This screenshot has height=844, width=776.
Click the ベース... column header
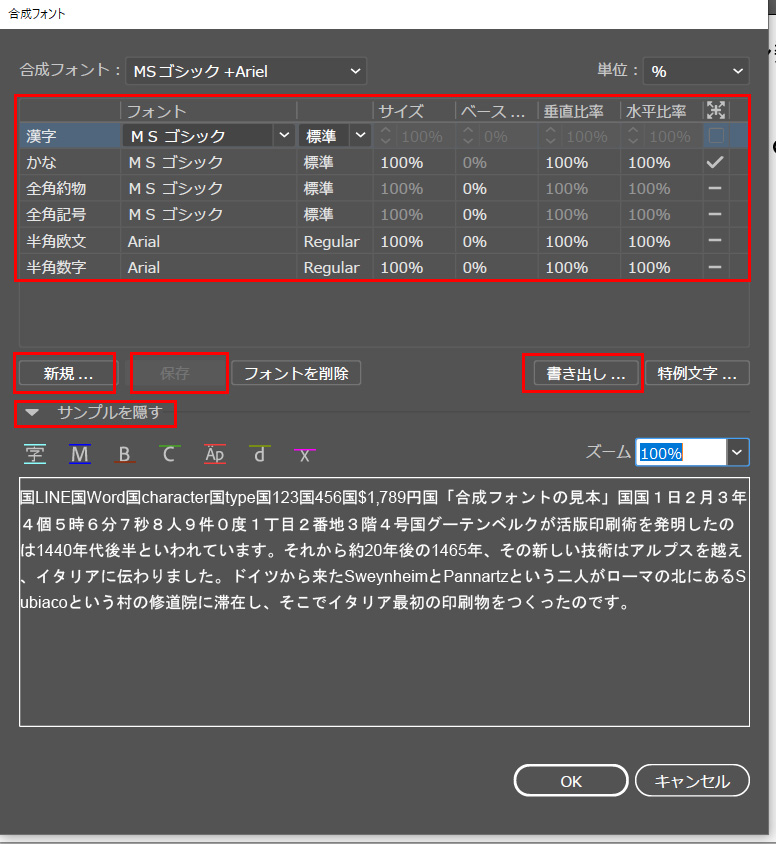(x=492, y=111)
